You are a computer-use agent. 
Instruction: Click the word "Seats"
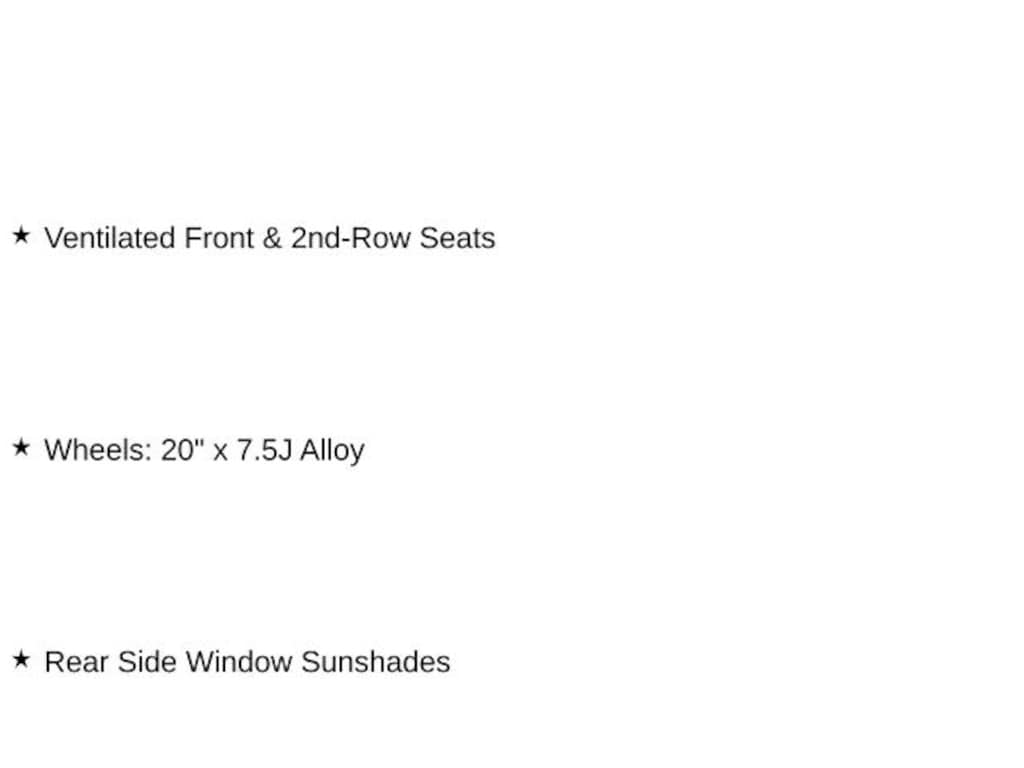coord(457,238)
